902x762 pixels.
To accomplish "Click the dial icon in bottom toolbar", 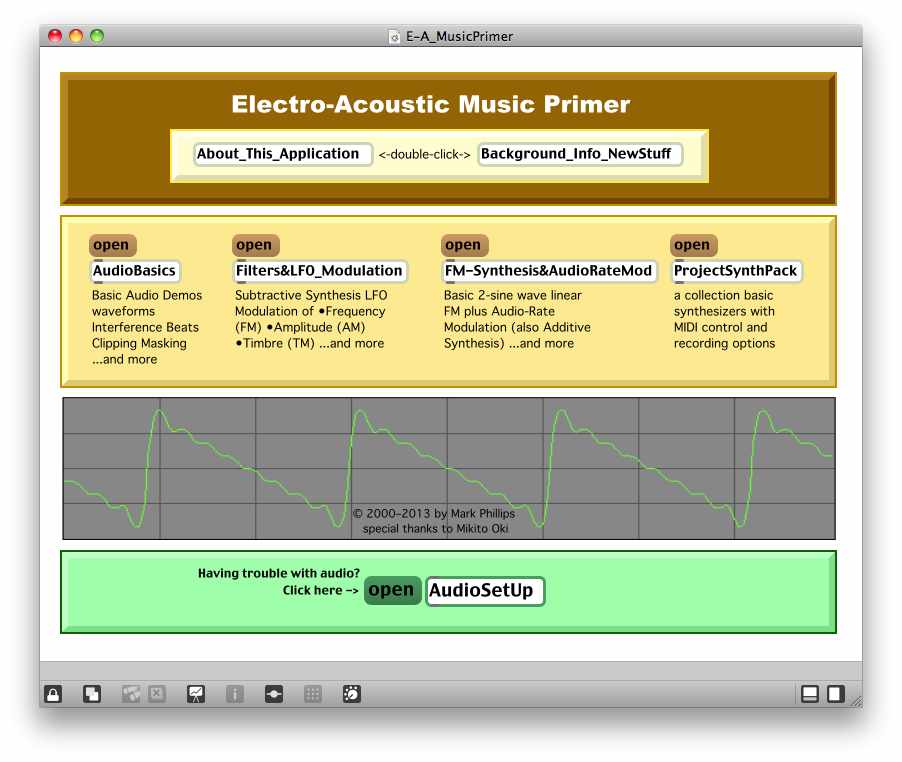I will click(x=351, y=694).
